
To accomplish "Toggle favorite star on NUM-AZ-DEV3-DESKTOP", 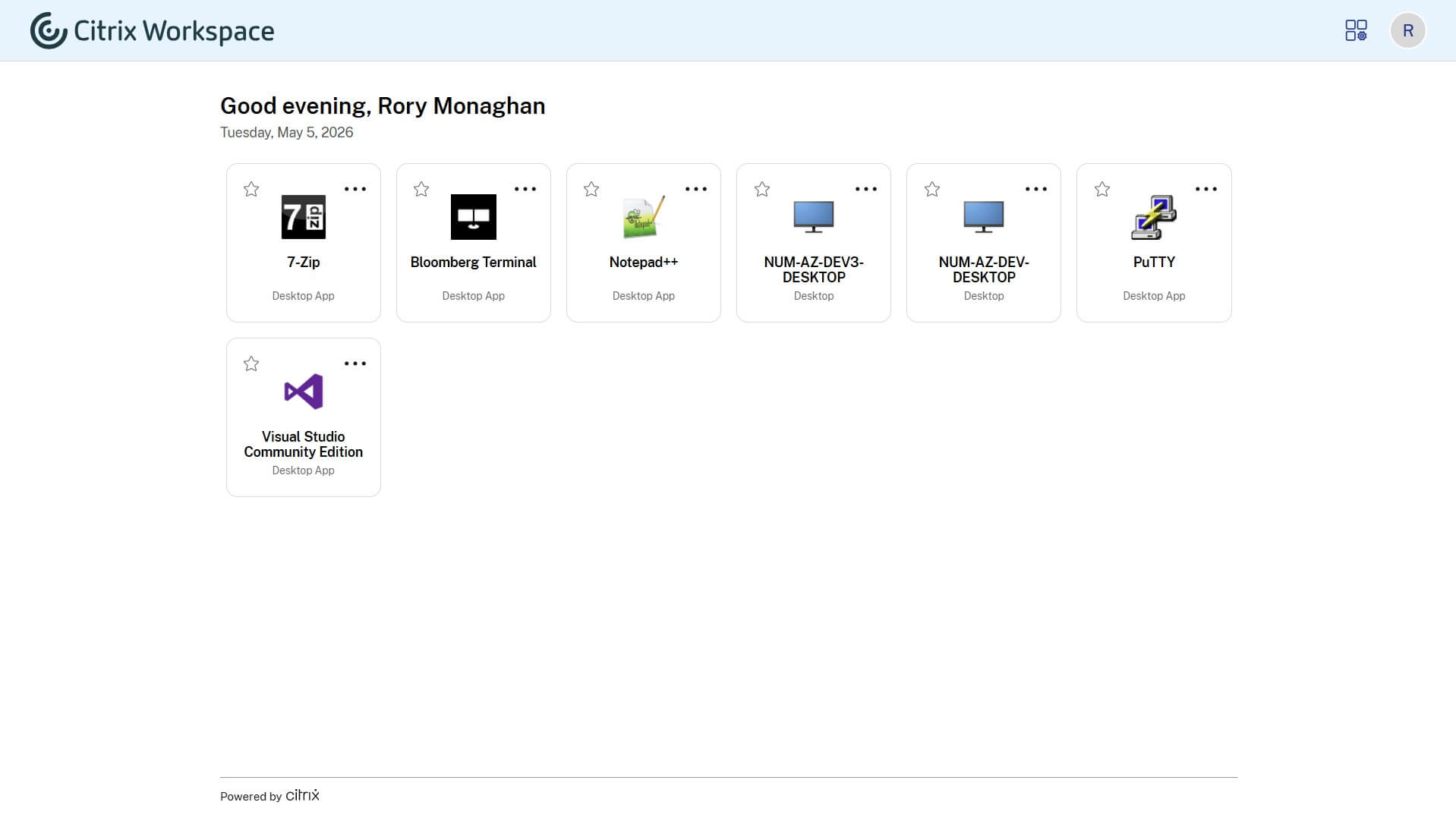I will click(762, 189).
